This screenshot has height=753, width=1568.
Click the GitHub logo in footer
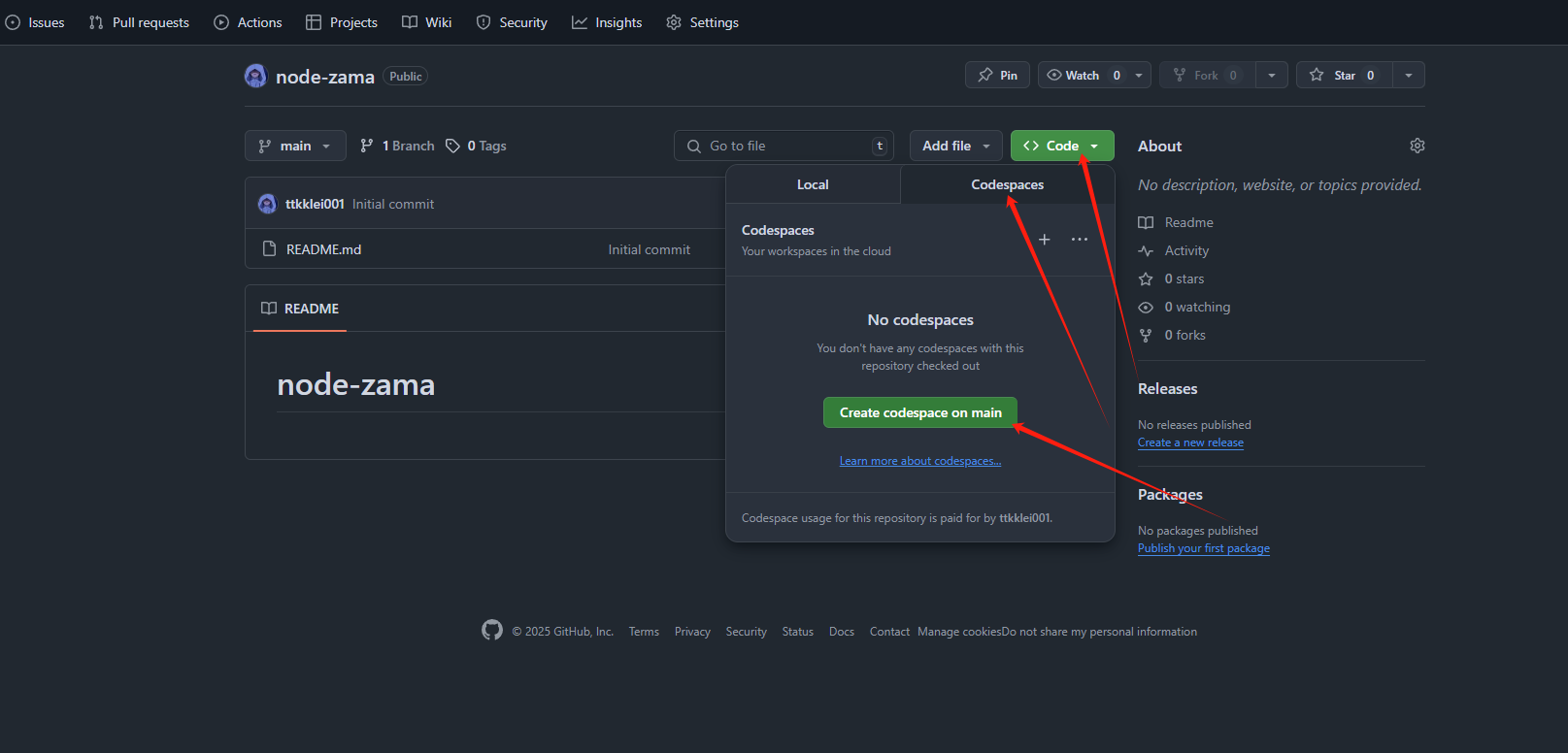[492, 631]
